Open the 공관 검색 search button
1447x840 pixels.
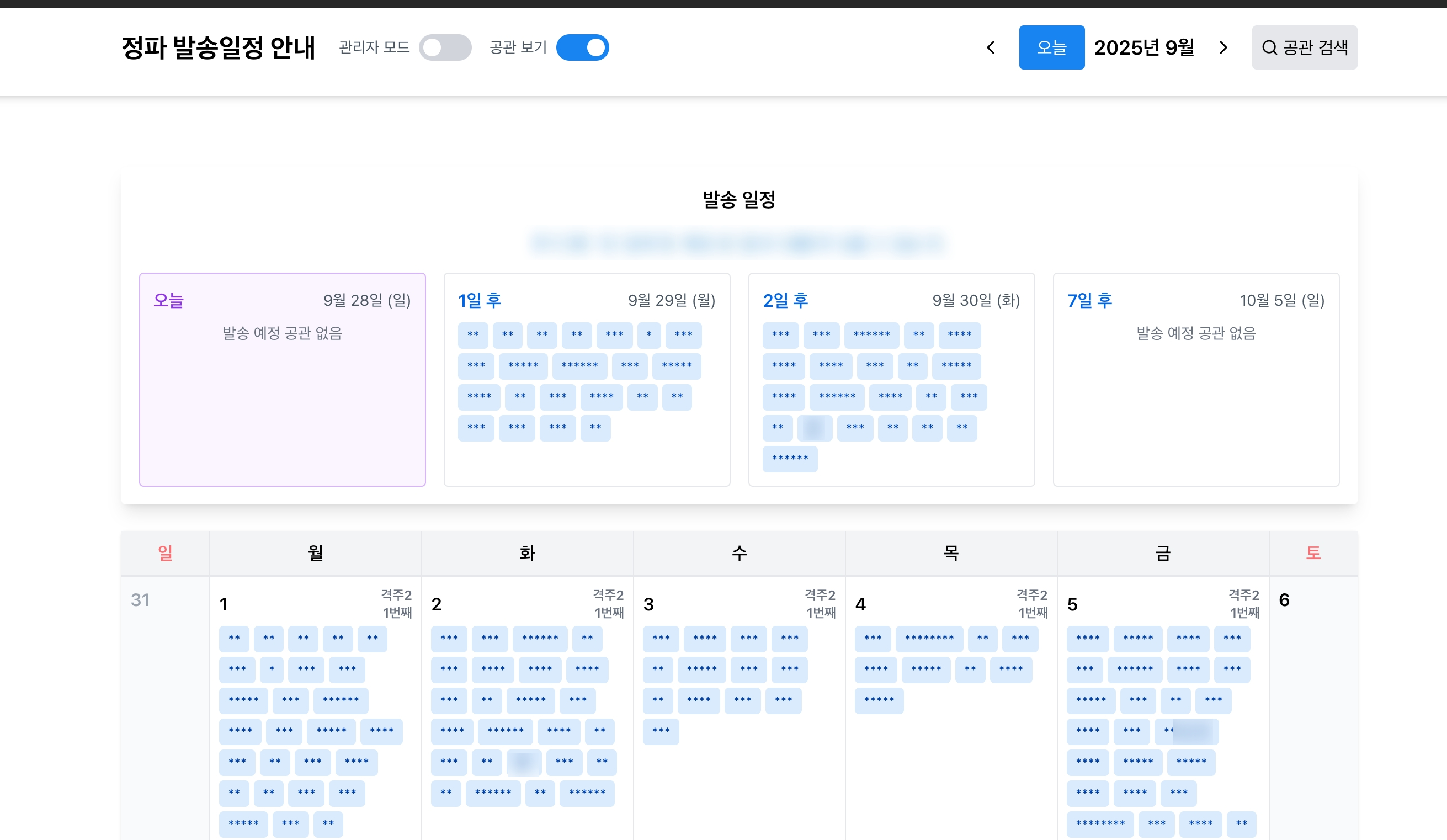pyautogui.click(x=1304, y=47)
